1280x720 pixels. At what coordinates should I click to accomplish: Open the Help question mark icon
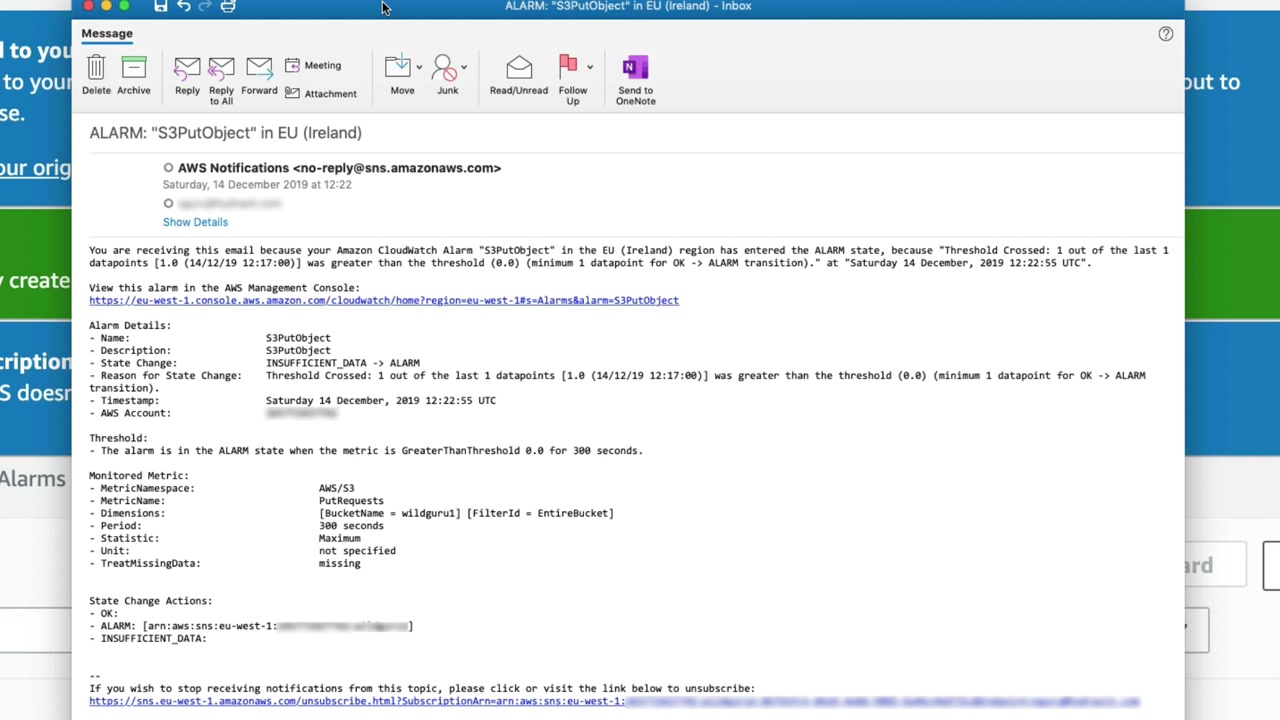click(1165, 34)
